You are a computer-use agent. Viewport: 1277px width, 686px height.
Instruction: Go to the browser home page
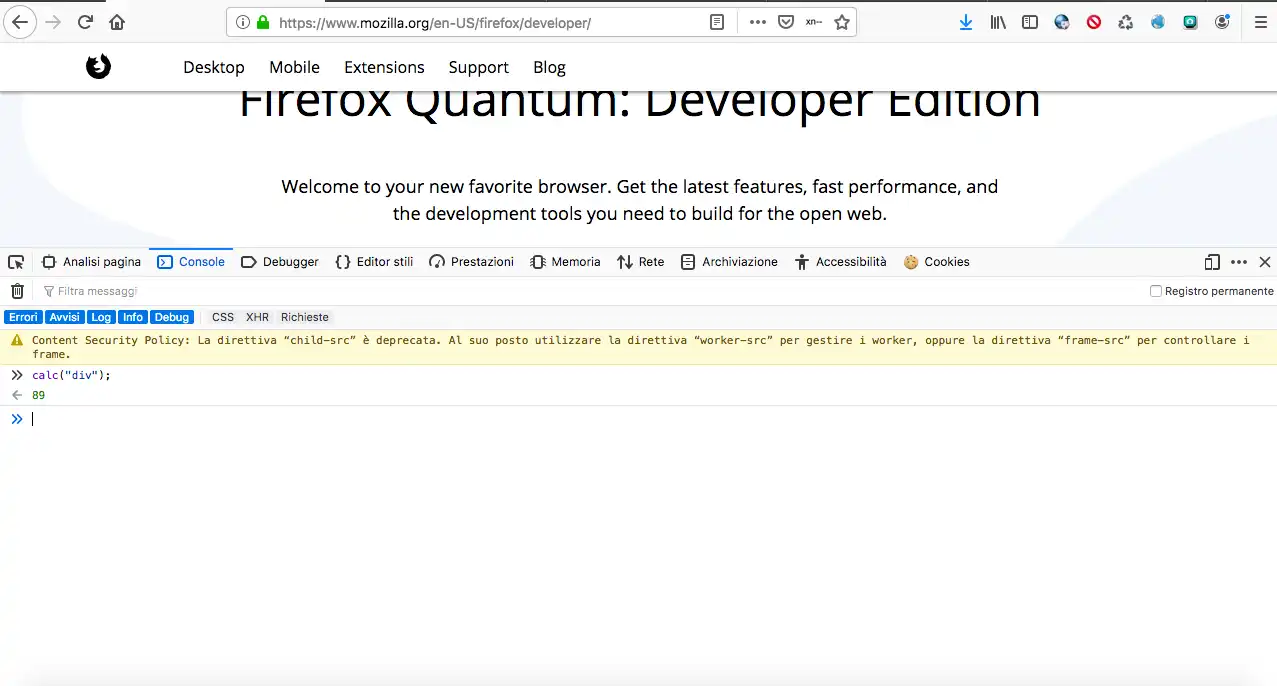(x=117, y=22)
